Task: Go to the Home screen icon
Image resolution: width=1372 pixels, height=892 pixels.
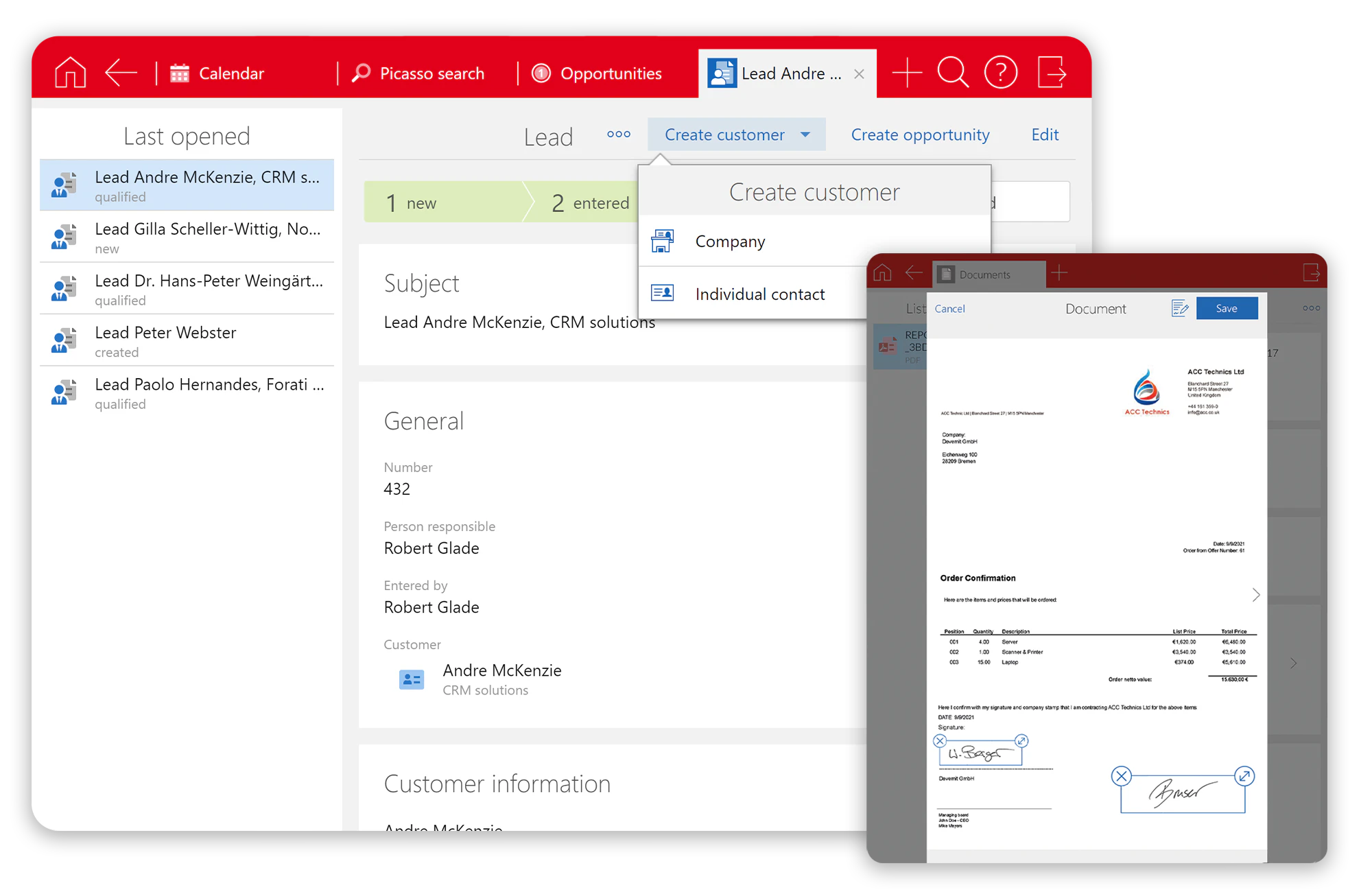Action: click(x=70, y=73)
